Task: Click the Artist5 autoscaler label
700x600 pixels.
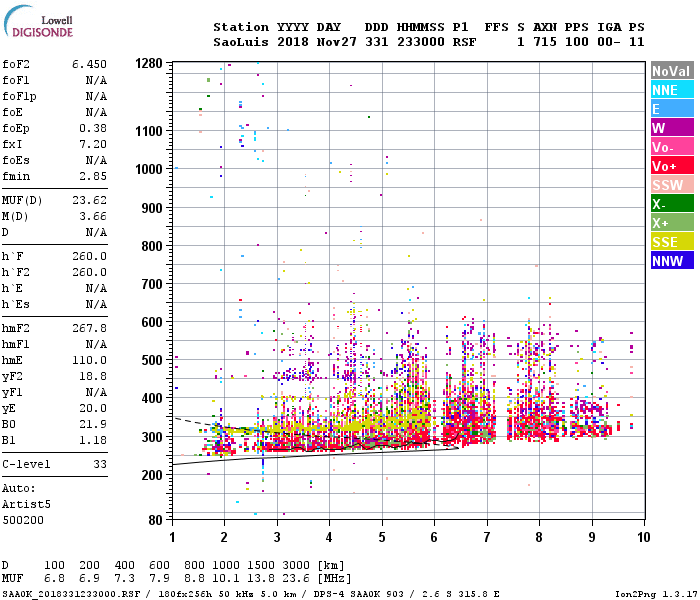Action: [x=26, y=504]
